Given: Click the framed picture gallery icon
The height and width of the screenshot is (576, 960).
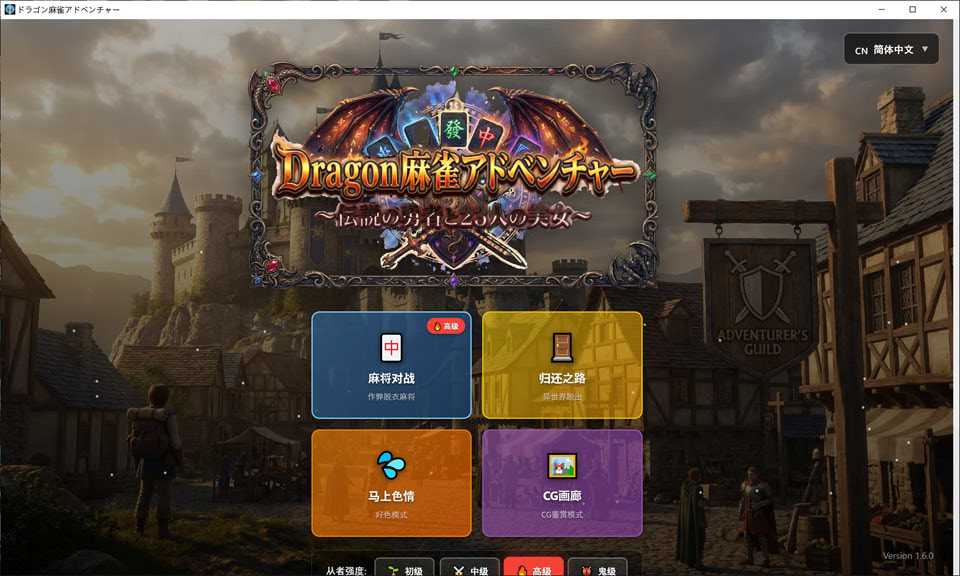Looking at the screenshot, I should 562,465.
